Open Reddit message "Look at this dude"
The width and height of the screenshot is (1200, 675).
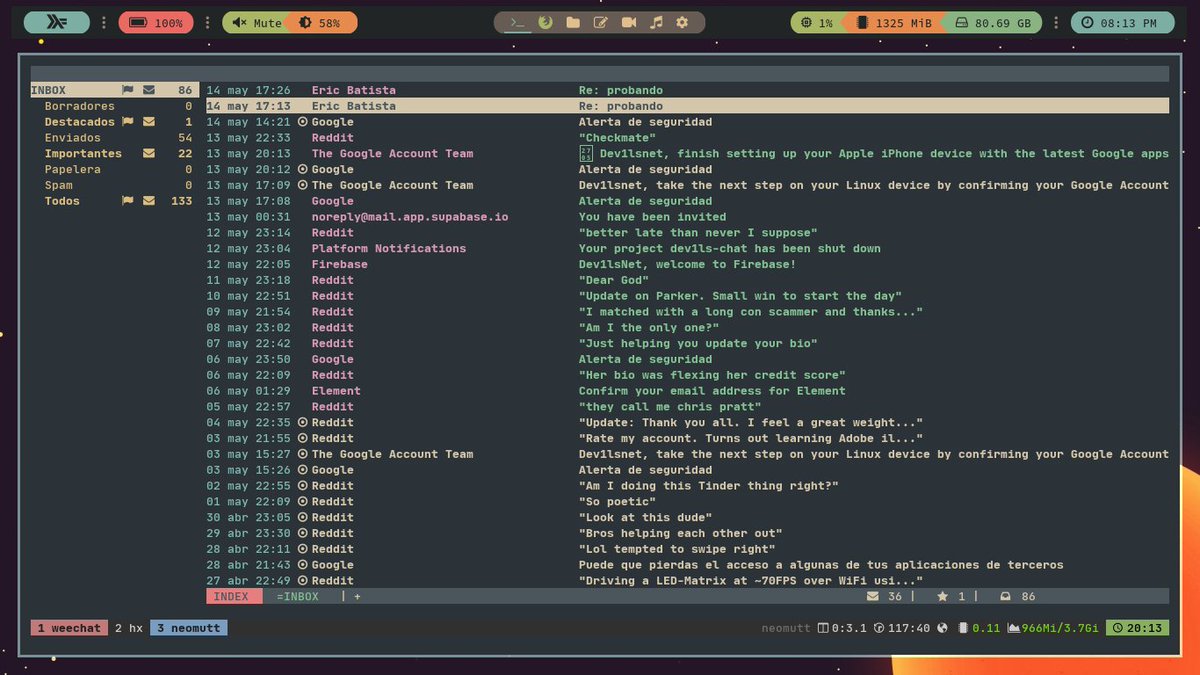[687, 517]
